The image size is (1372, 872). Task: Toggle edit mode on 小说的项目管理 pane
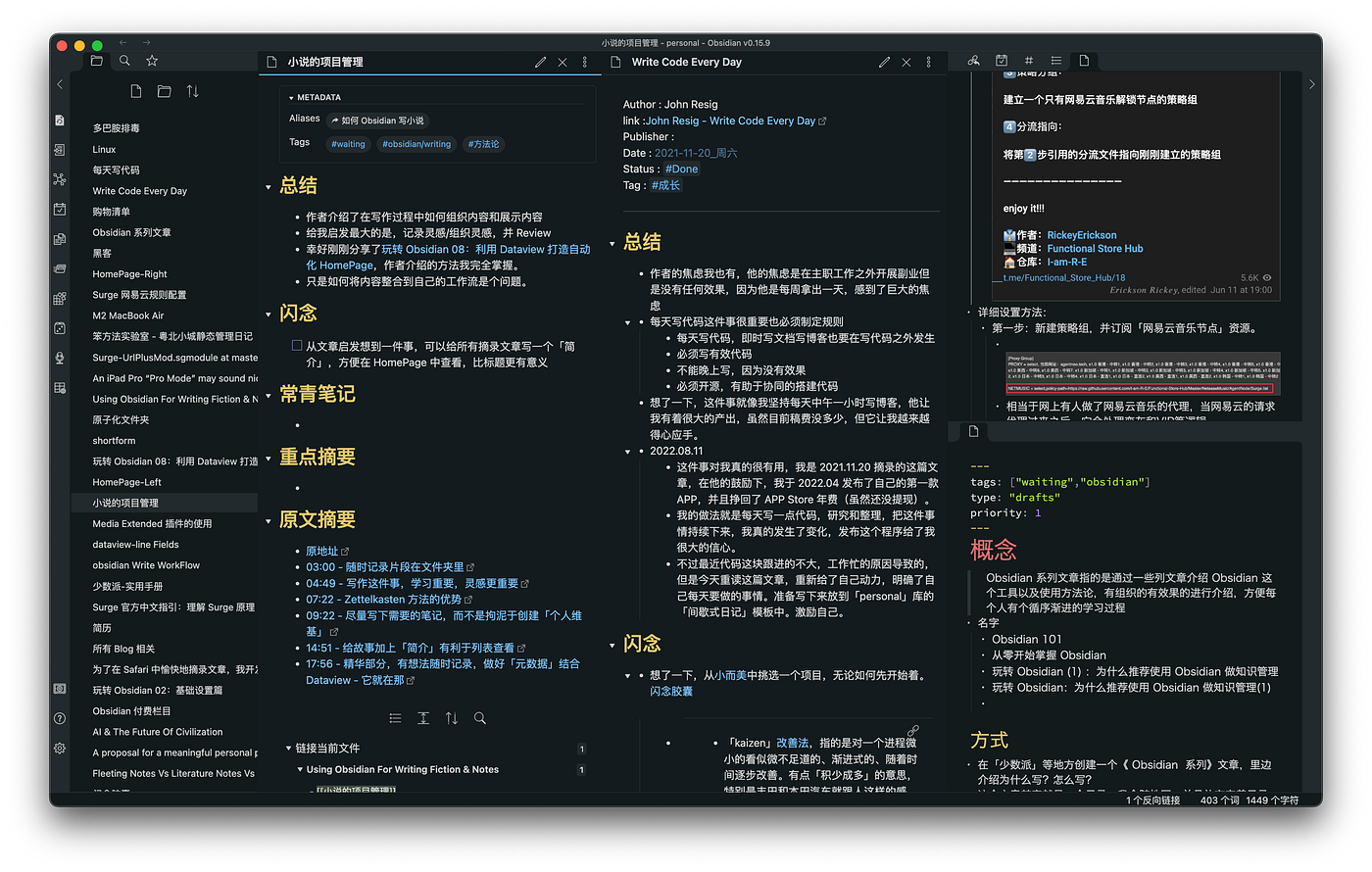540,62
